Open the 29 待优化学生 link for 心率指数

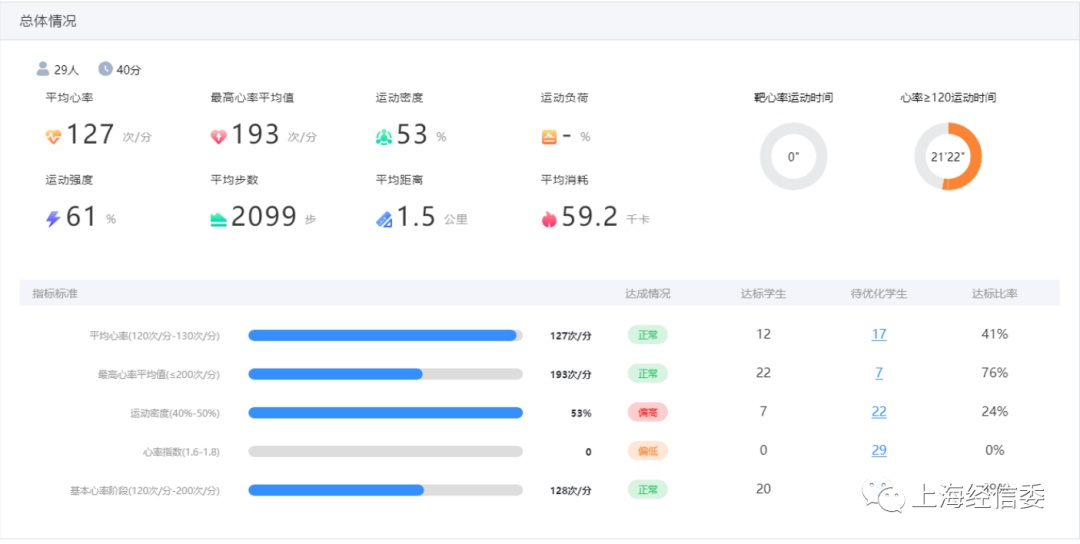tap(878, 451)
